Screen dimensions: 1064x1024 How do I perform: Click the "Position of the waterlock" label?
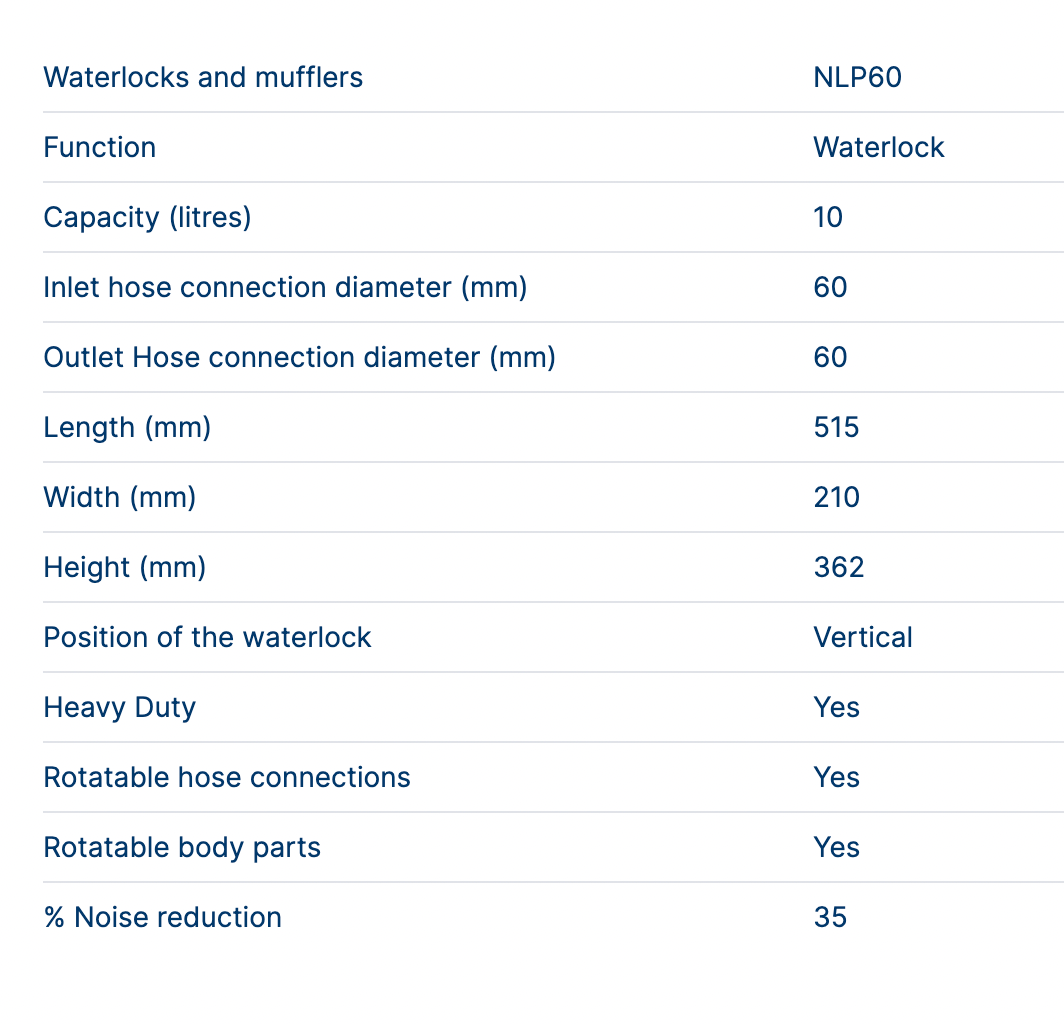point(207,637)
